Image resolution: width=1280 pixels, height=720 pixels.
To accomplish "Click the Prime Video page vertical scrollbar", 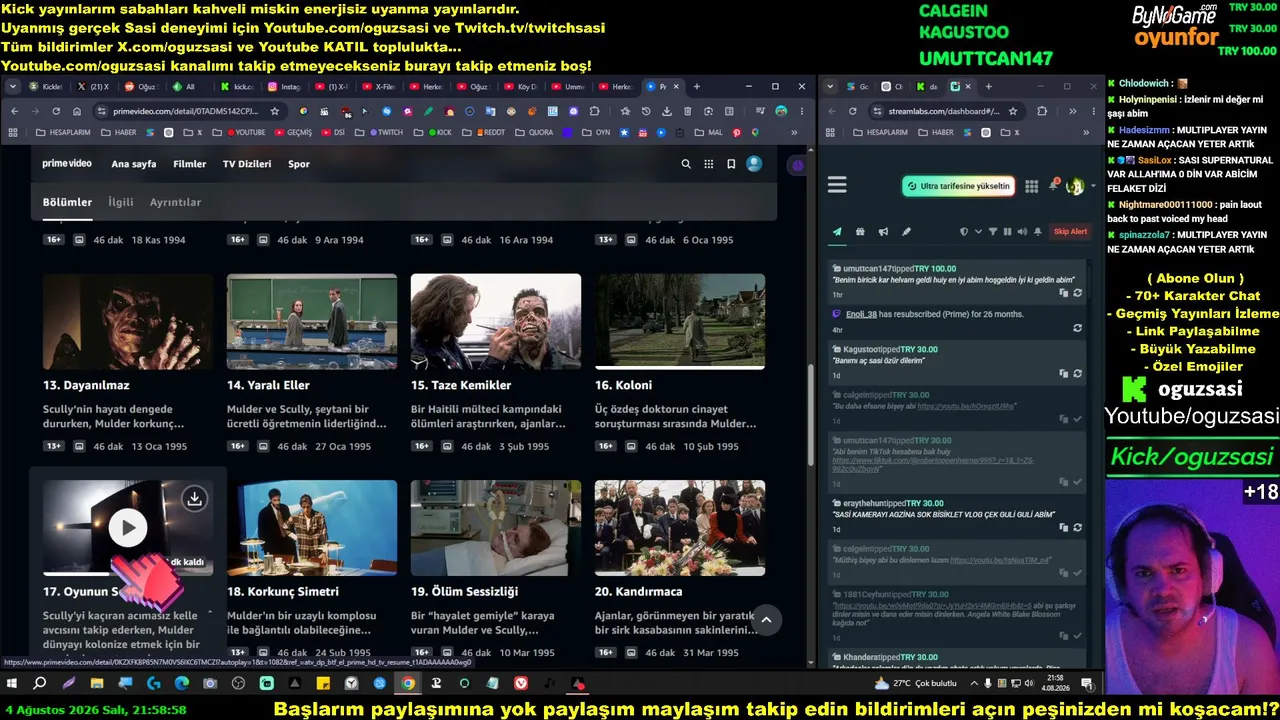I will [x=810, y=415].
